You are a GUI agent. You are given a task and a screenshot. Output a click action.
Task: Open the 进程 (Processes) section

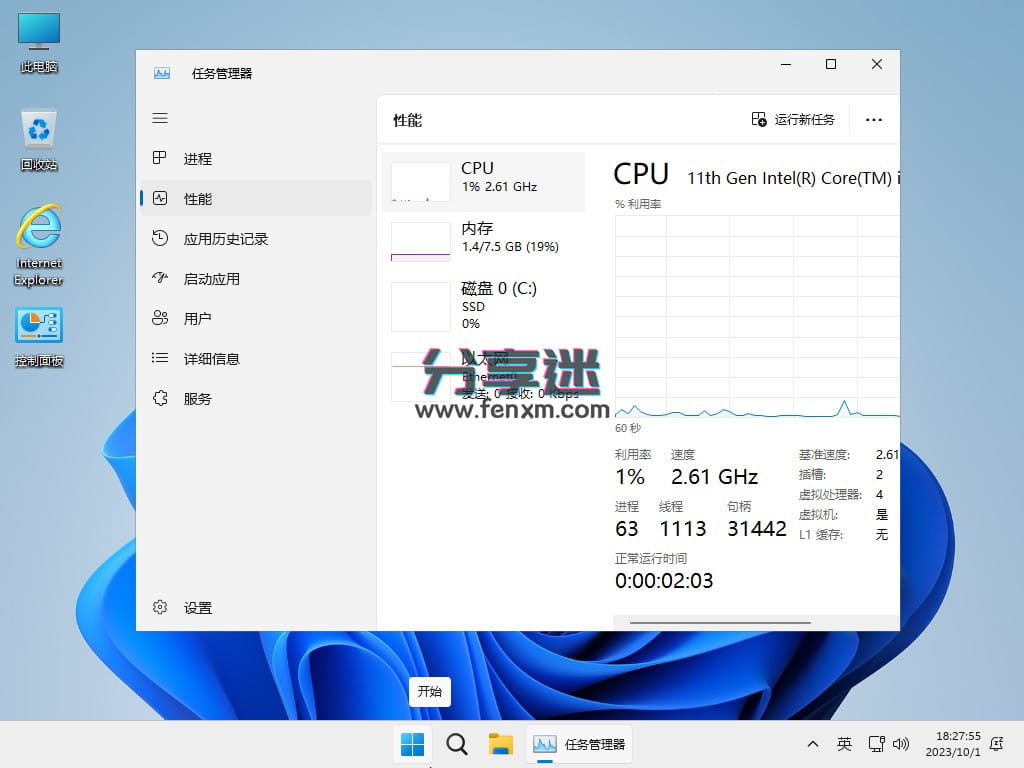pyautogui.click(x=197, y=158)
